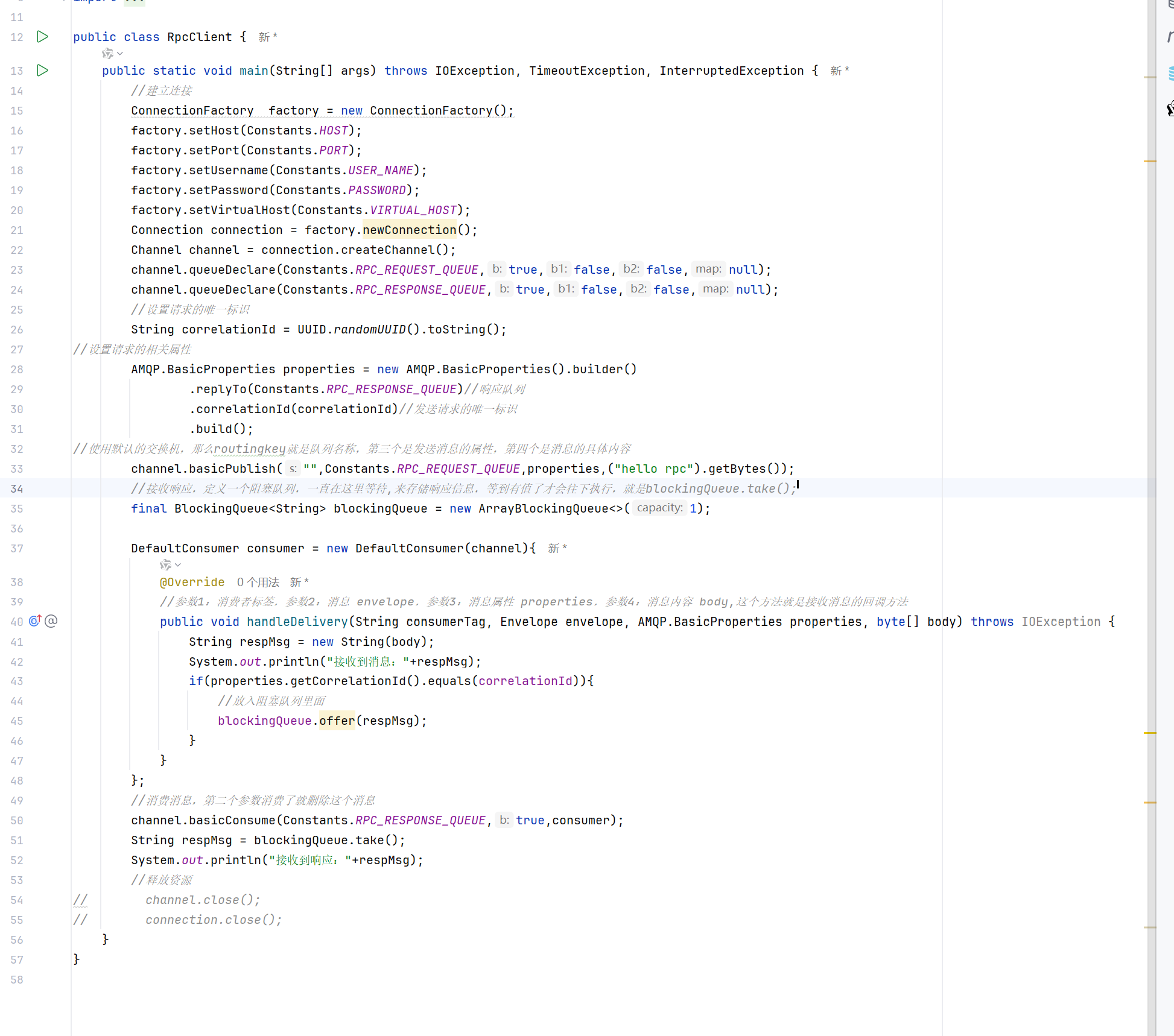
Task: Click the 'capacity:' parameter hint on line 35
Action: coord(659,508)
